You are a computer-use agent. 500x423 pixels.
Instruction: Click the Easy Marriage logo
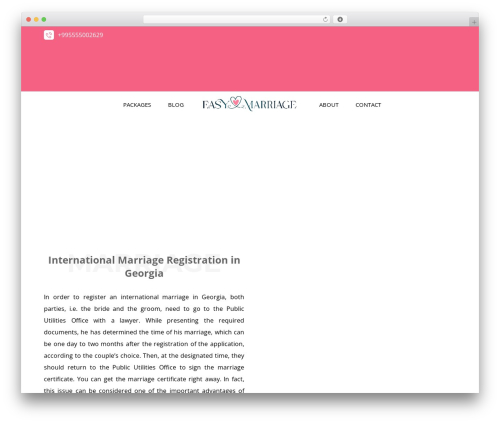point(249,104)
